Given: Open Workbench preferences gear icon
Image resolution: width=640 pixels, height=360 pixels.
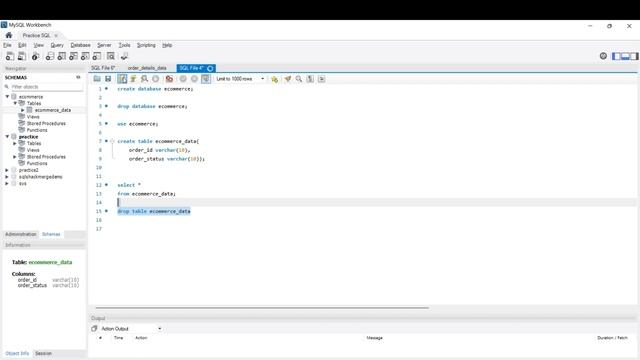Looking at the screenshot, I should click(x=603, y=56).
